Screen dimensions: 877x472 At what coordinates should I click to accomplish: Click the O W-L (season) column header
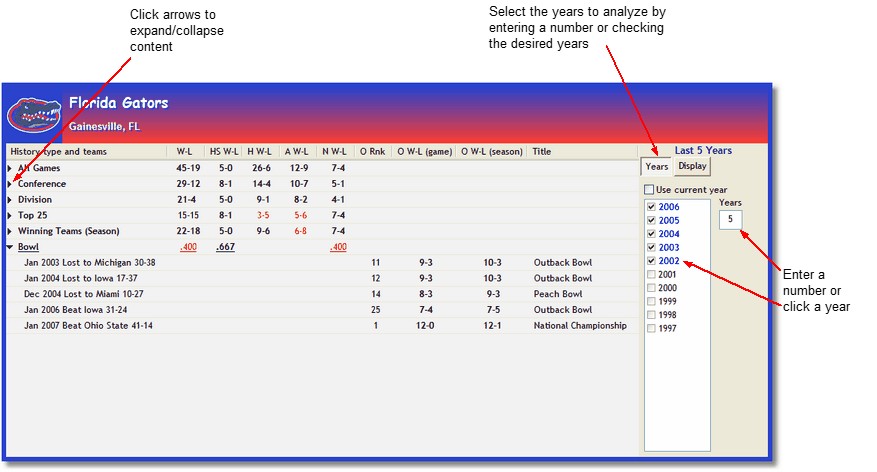click(492, 152)
